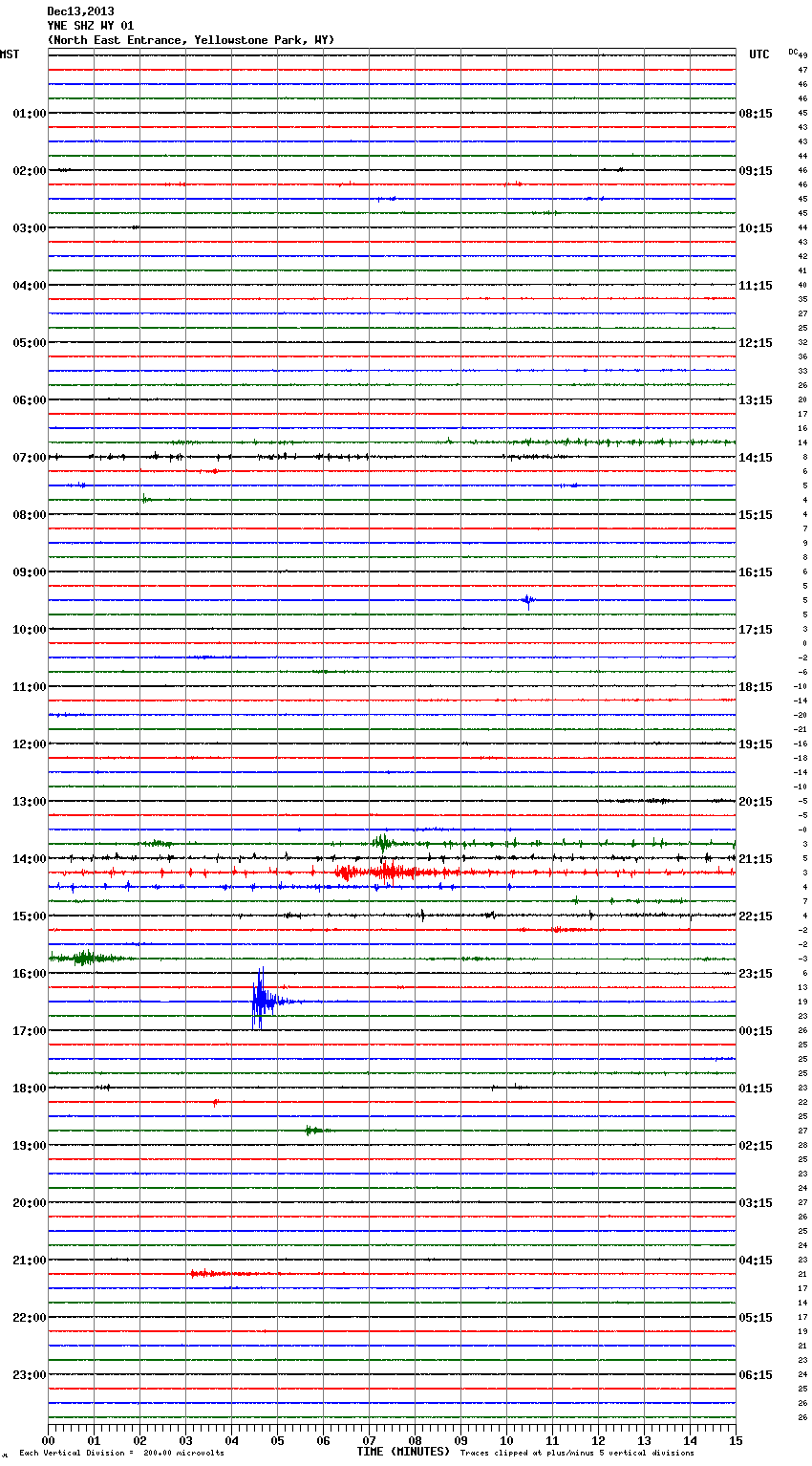
Task: Click the 'Traces clipped at plus/minus 5' note
Action: pyautogui.click(x=577, y=1453)
